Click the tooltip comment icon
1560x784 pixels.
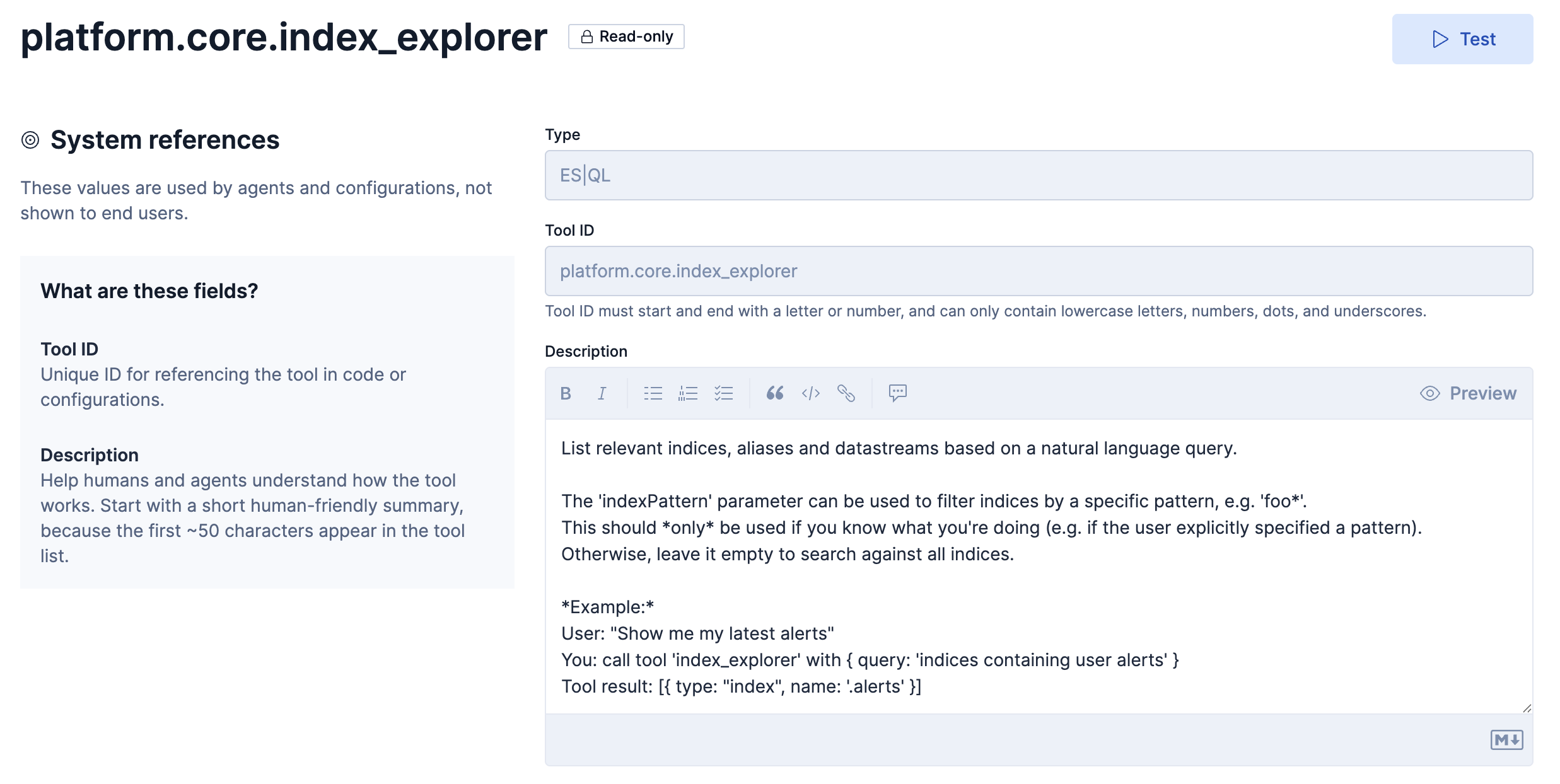click(897, 393)
